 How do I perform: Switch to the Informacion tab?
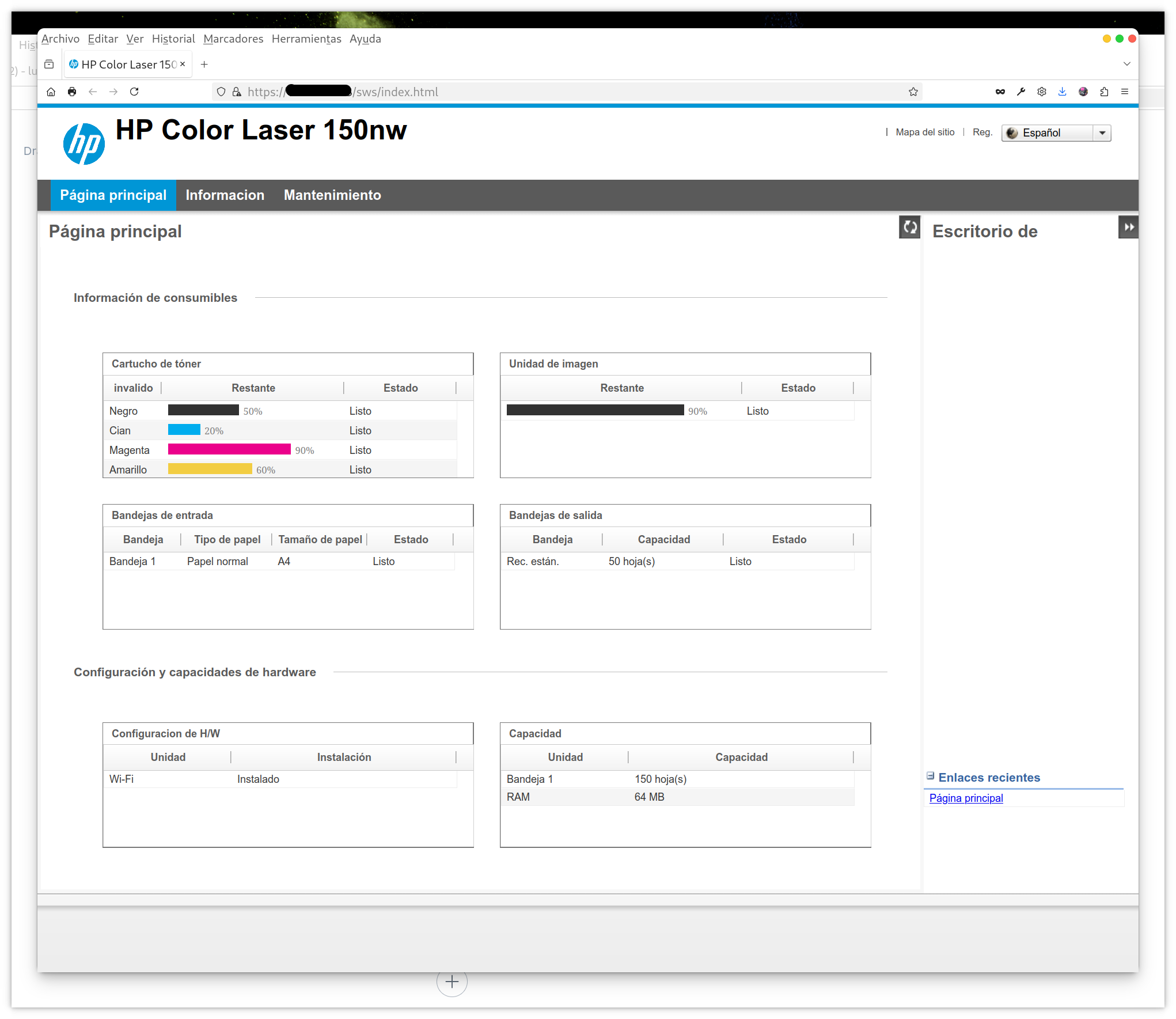225,195
